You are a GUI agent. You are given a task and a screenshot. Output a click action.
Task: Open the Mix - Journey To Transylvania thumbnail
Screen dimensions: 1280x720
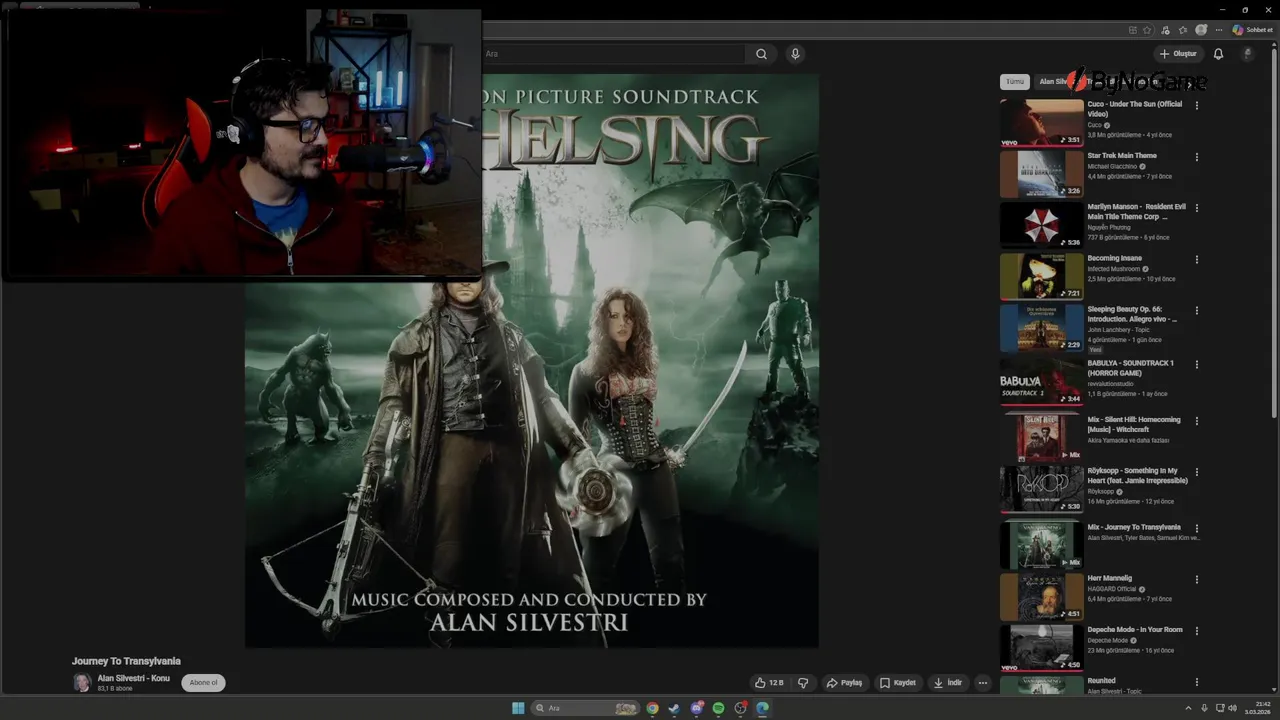(1041, 545)
